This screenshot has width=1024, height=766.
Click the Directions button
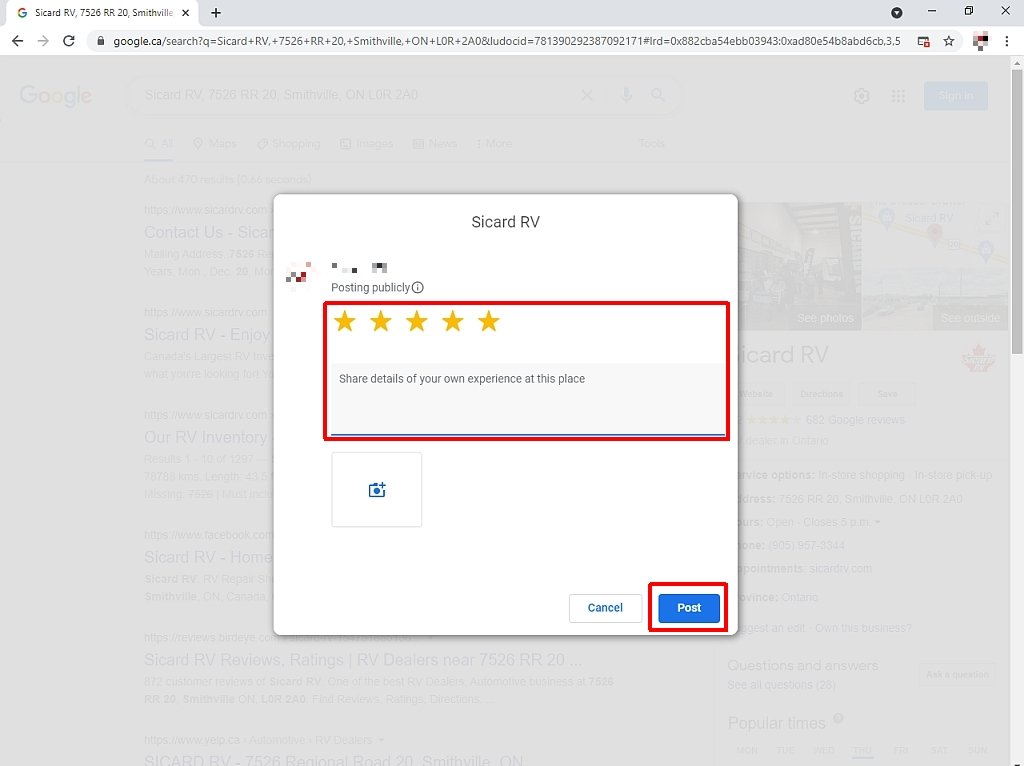click(x=821, y=394)
